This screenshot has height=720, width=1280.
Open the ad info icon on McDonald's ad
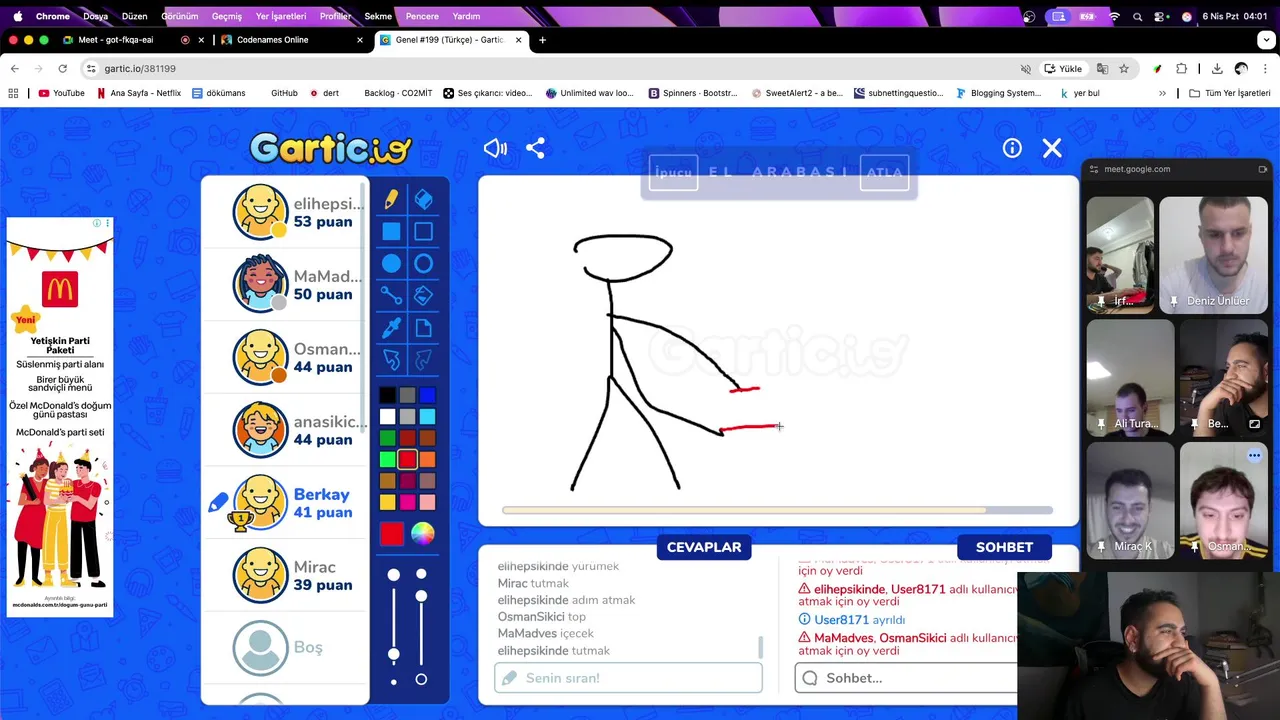point(97,223)
